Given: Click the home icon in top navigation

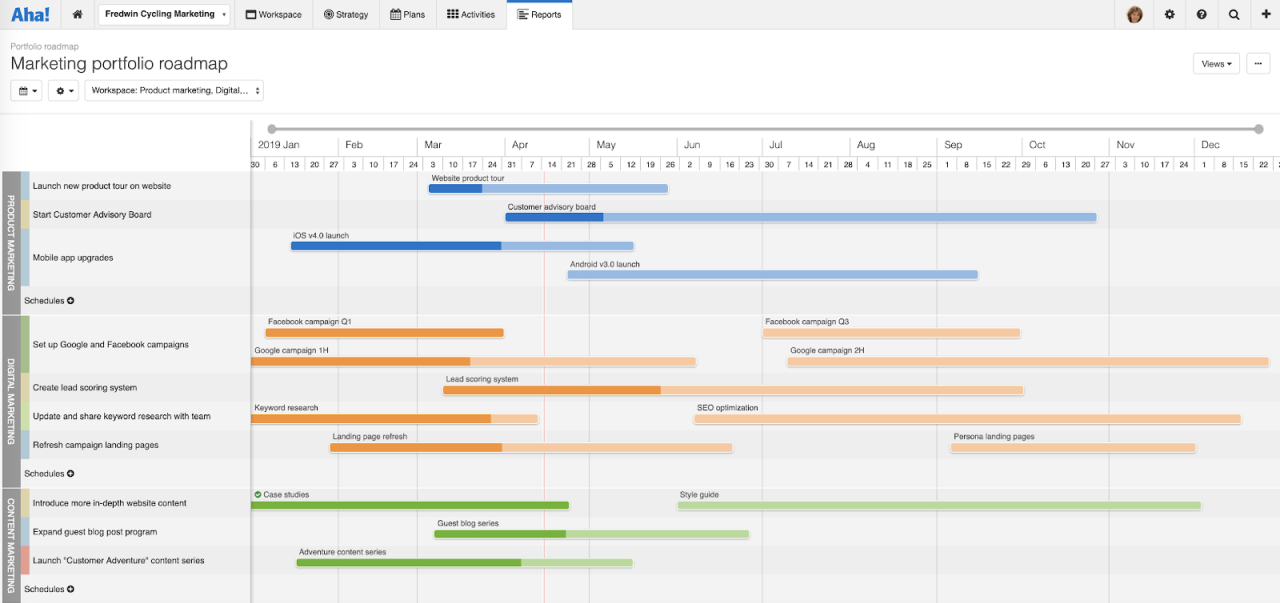Looking at the screenshot, I should tap(76, 14).
